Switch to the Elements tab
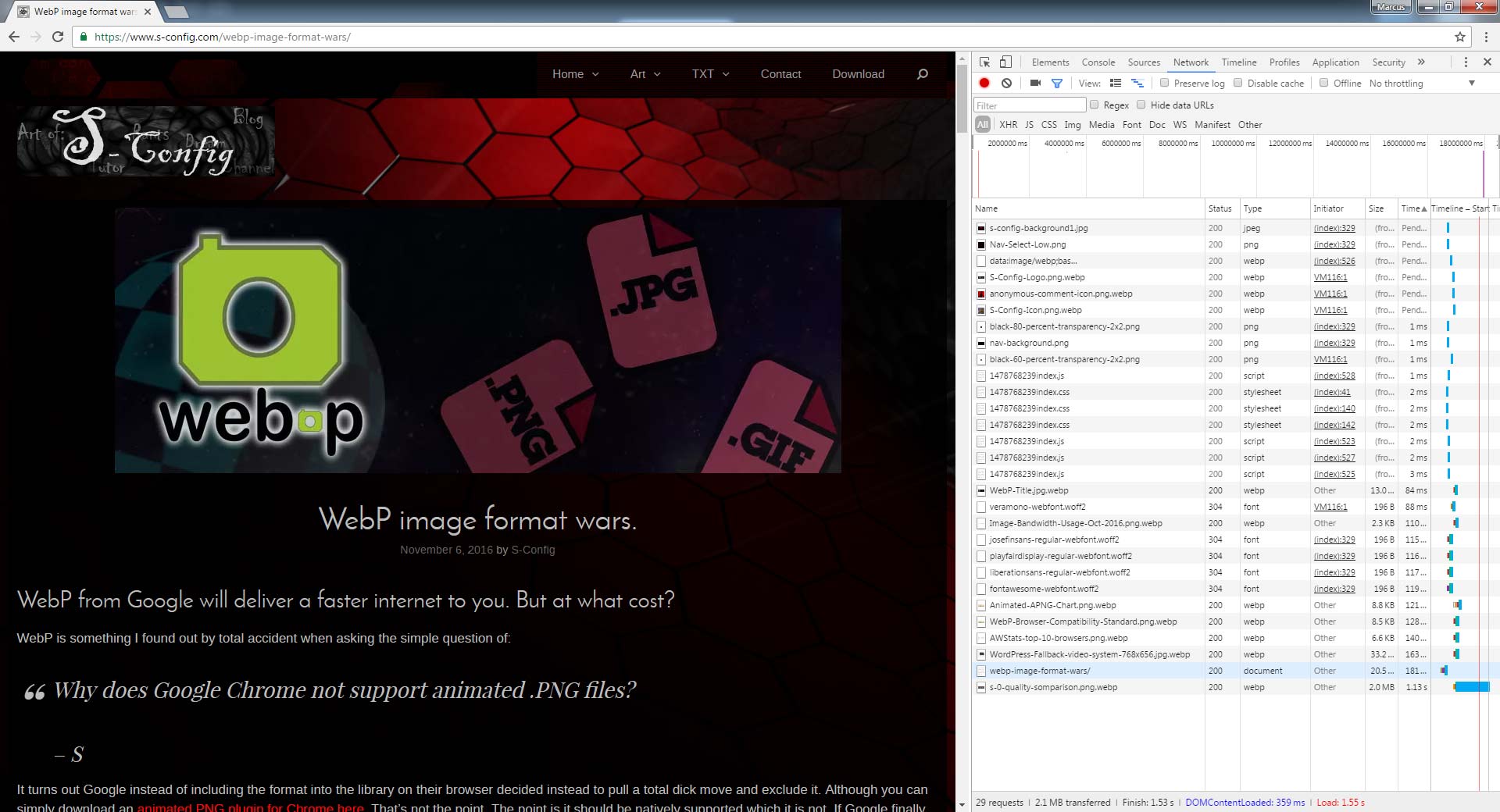 (1050, 62)
